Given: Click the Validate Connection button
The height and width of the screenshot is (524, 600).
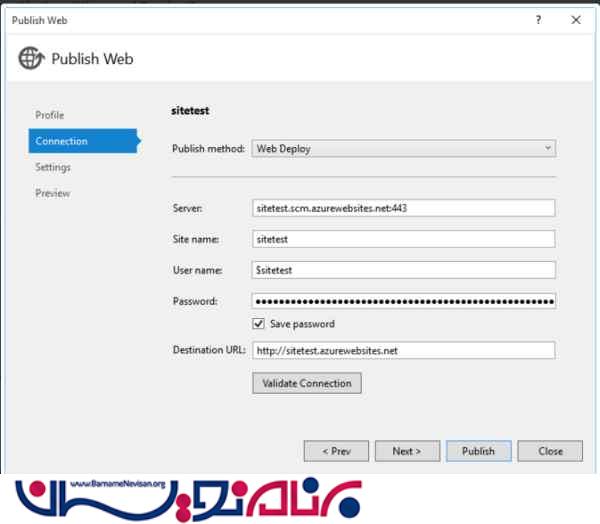Looking at the screenshot, I should [307, 383].
